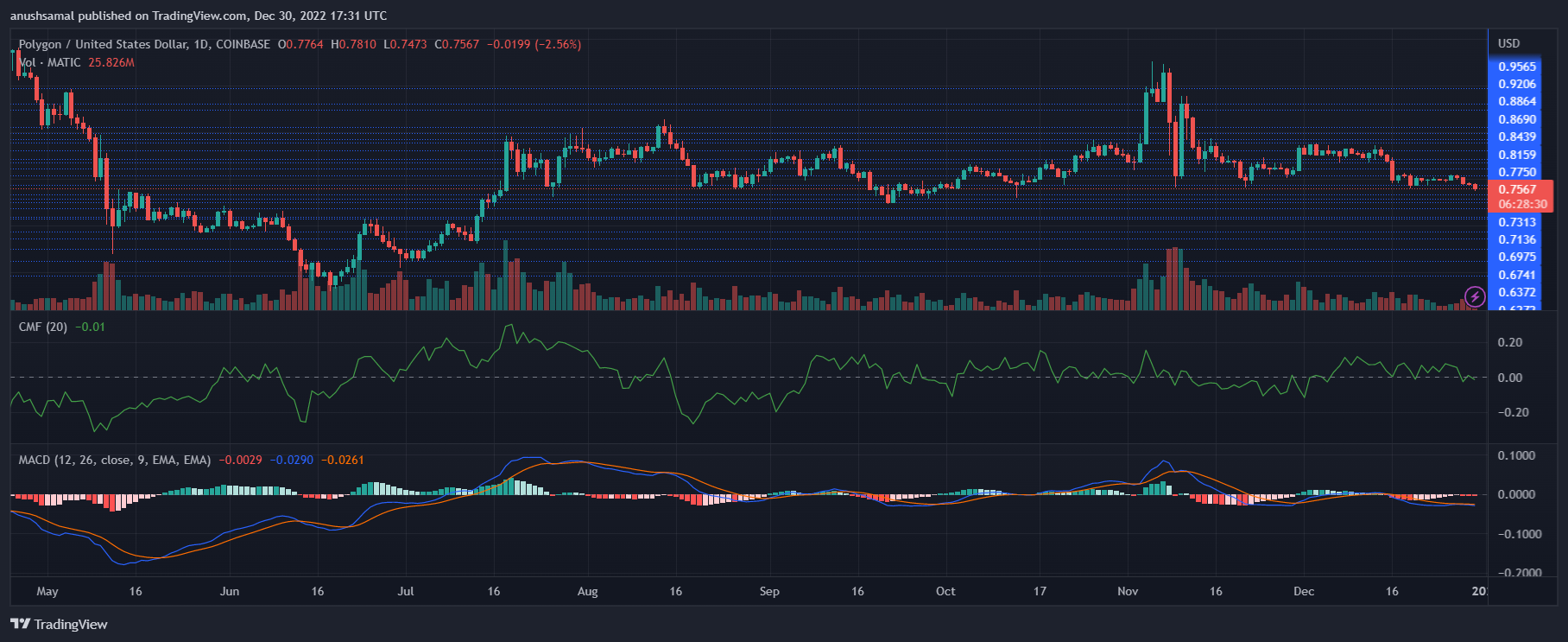Viewport: 1568px width, 642px height.
Task: Click the Nov date marker on time axis
Action: pyautogui.click(x=1128, y=591)
